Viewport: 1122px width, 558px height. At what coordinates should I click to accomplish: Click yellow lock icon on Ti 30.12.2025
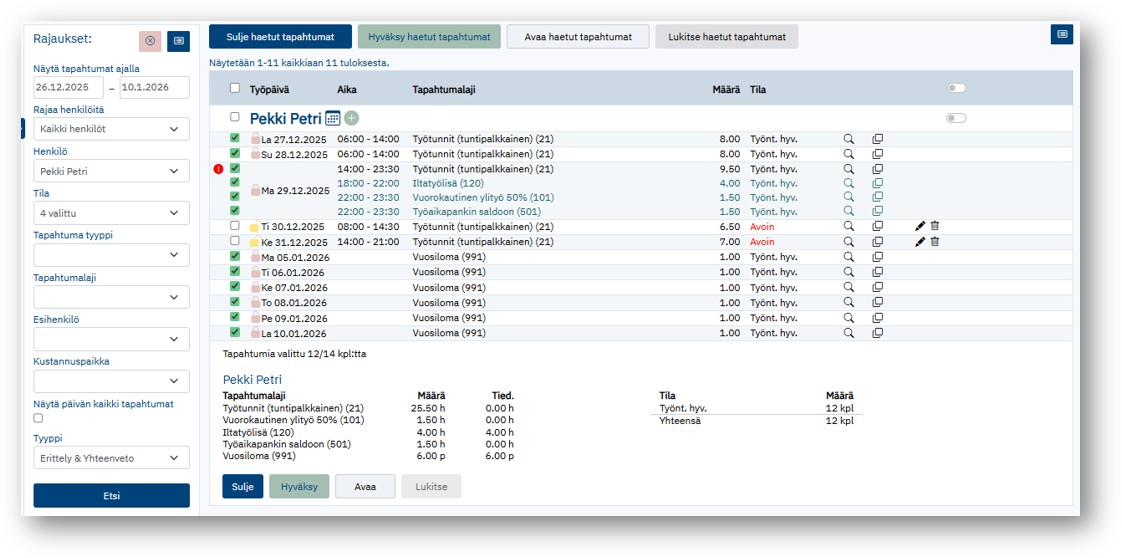[254, 226]
